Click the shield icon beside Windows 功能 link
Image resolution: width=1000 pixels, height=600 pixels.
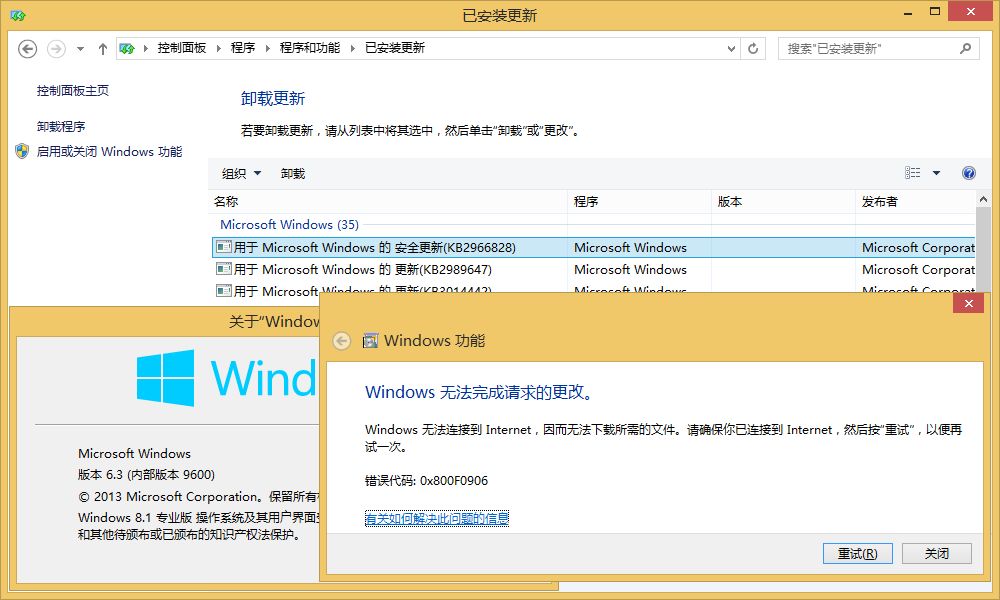click(x=22, y=152)
